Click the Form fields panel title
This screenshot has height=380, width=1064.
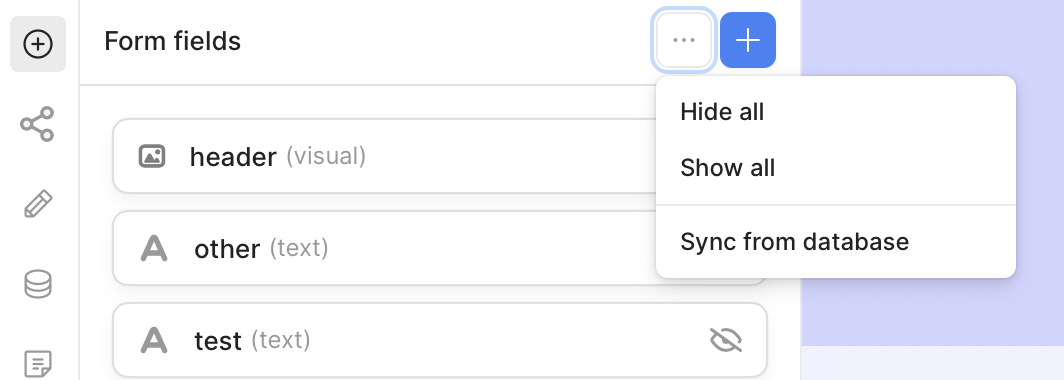click(x=172, y=41)
